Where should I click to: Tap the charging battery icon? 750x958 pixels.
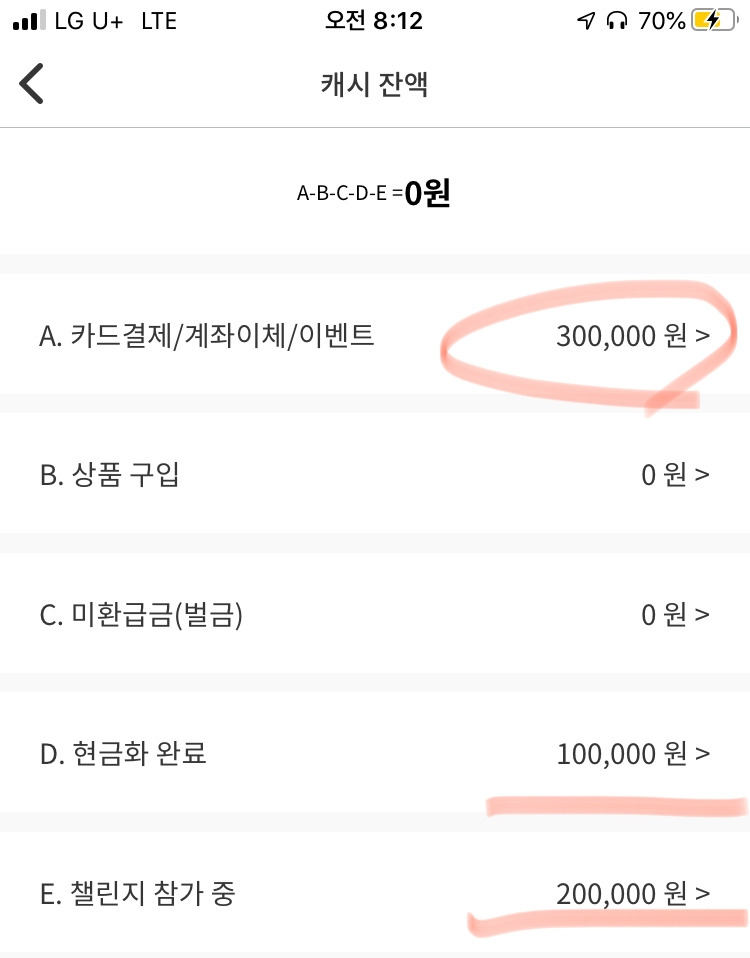point(715,21)
